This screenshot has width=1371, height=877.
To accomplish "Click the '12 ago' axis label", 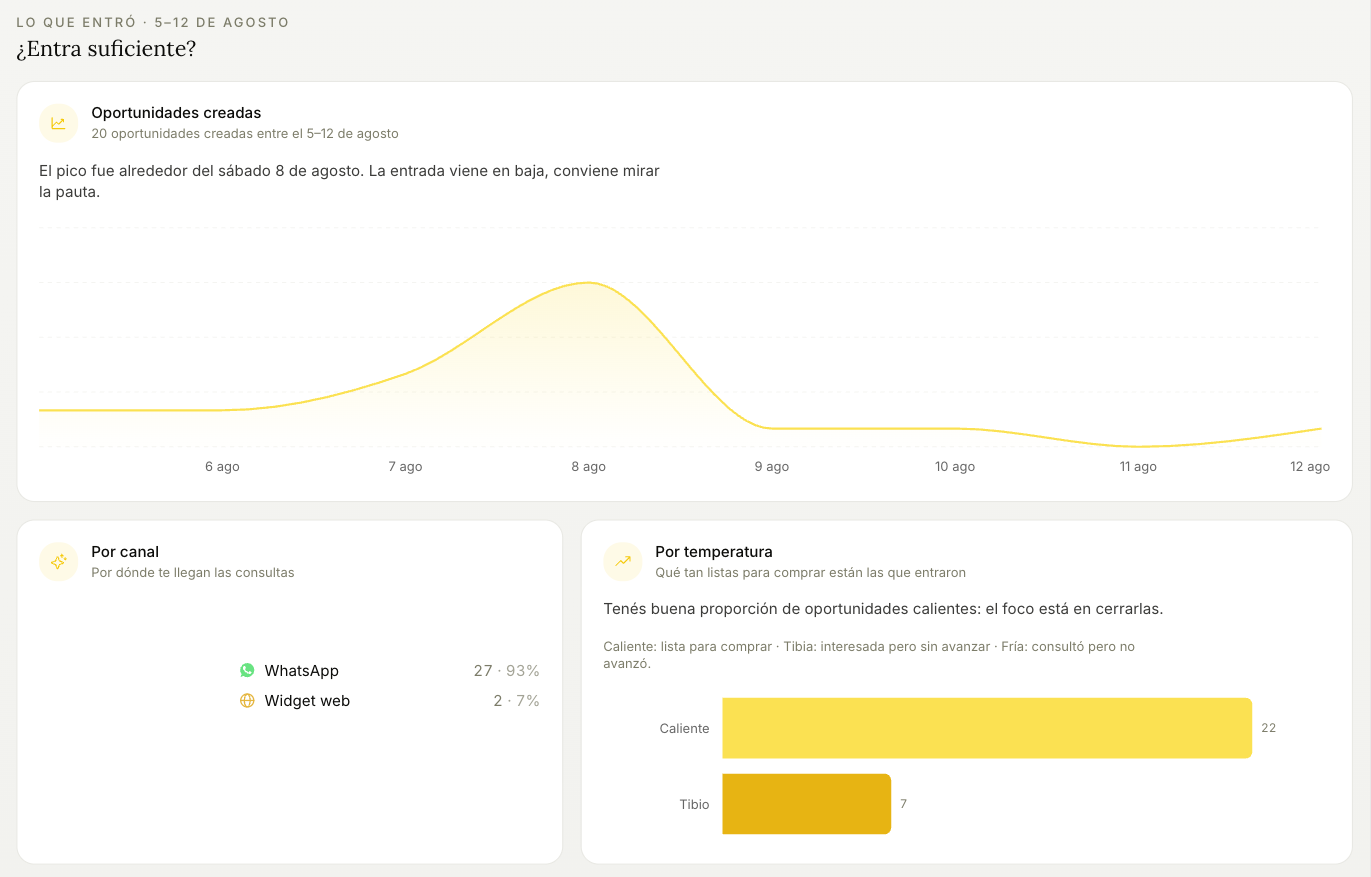I will tap(1311, 467).
